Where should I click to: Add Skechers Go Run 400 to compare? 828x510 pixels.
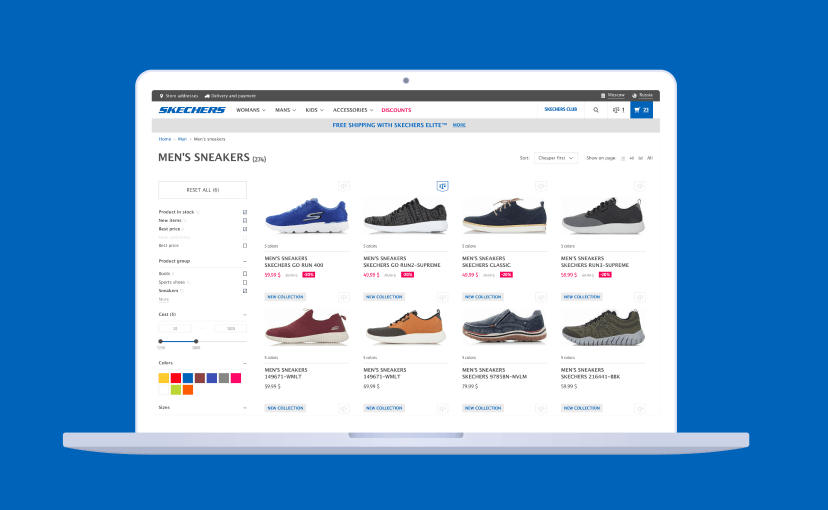[344, 186]
